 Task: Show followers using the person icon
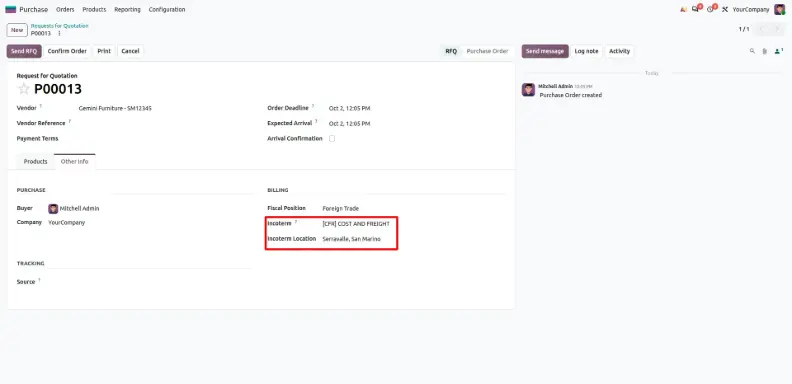[778, 51]
